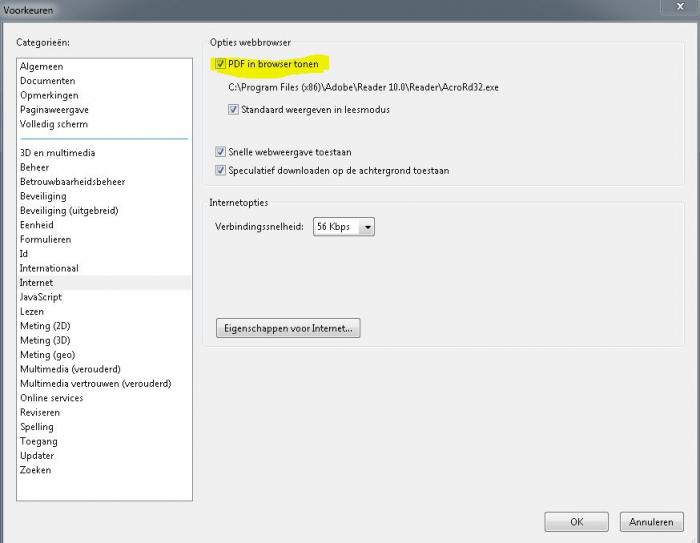Open JavaScript category
Screen dimensions: 700x543
point(41,297)
